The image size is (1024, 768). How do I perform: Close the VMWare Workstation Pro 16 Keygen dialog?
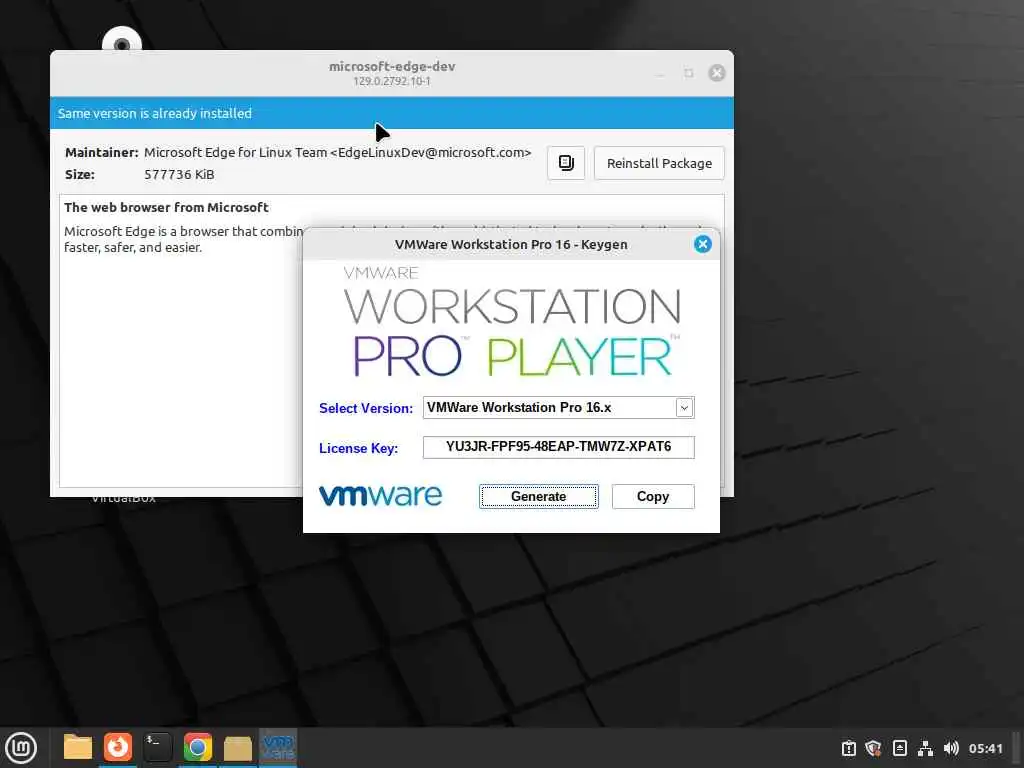pyautogui.click(x=703, y=244)
